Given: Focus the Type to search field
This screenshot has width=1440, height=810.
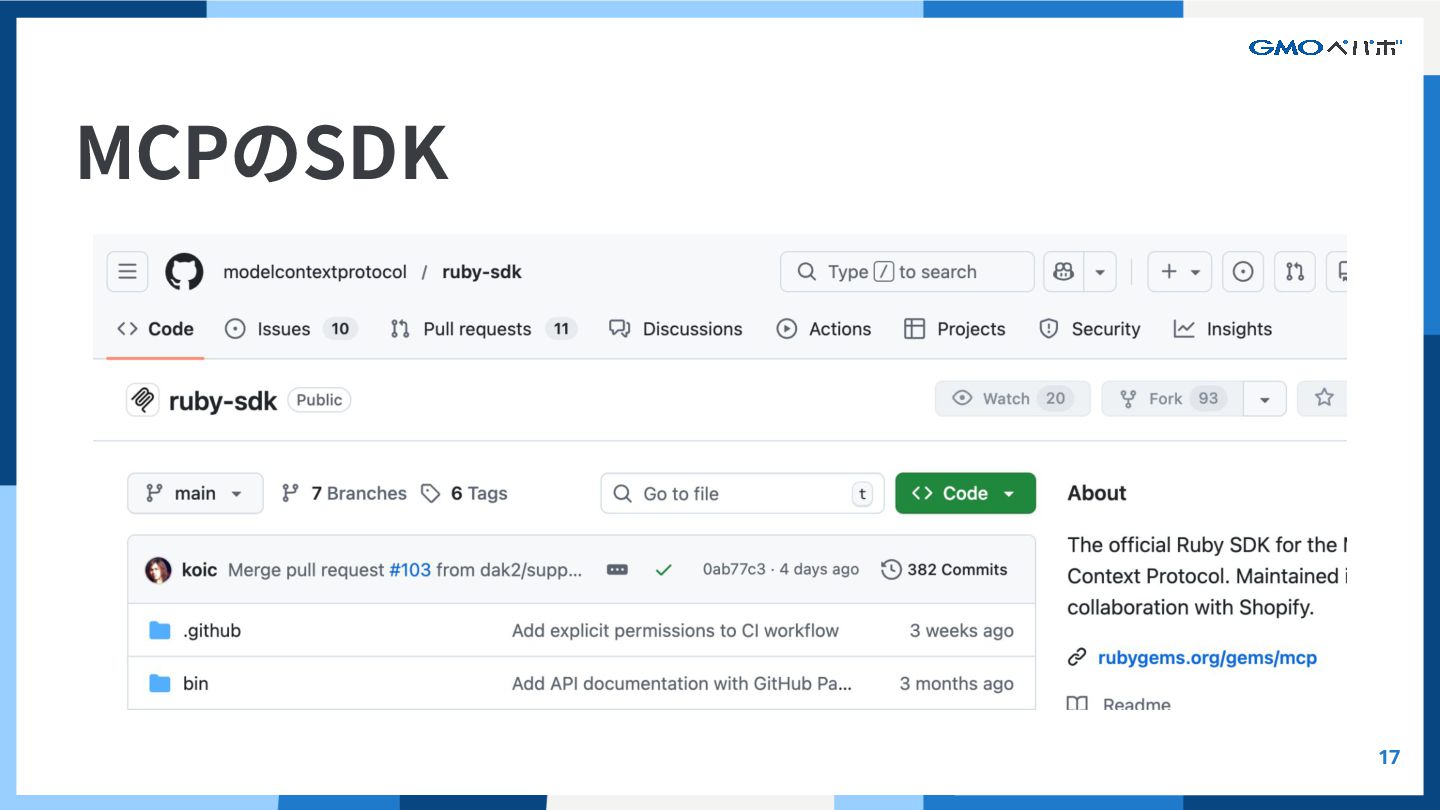Looking at the screenshot, I should click(907, 272).
